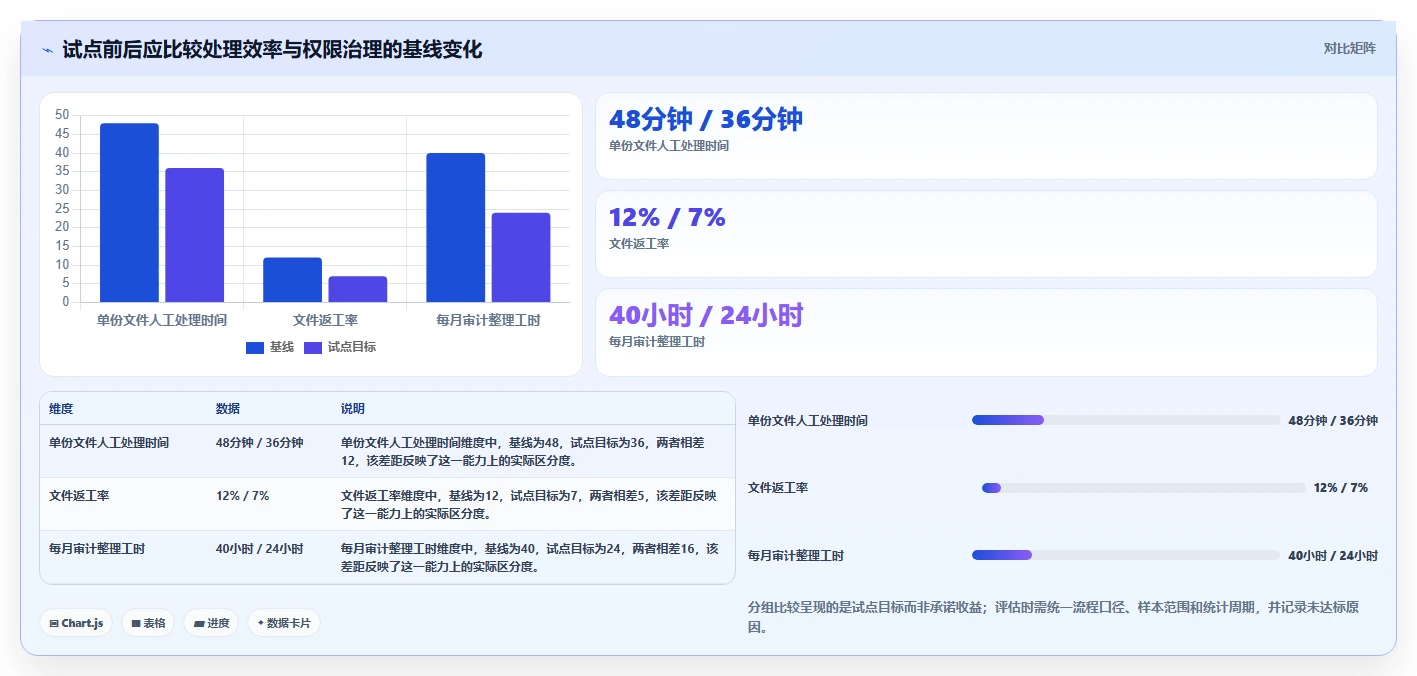Click the 基线 bar for 文件返工率

(x=292, y=280)
